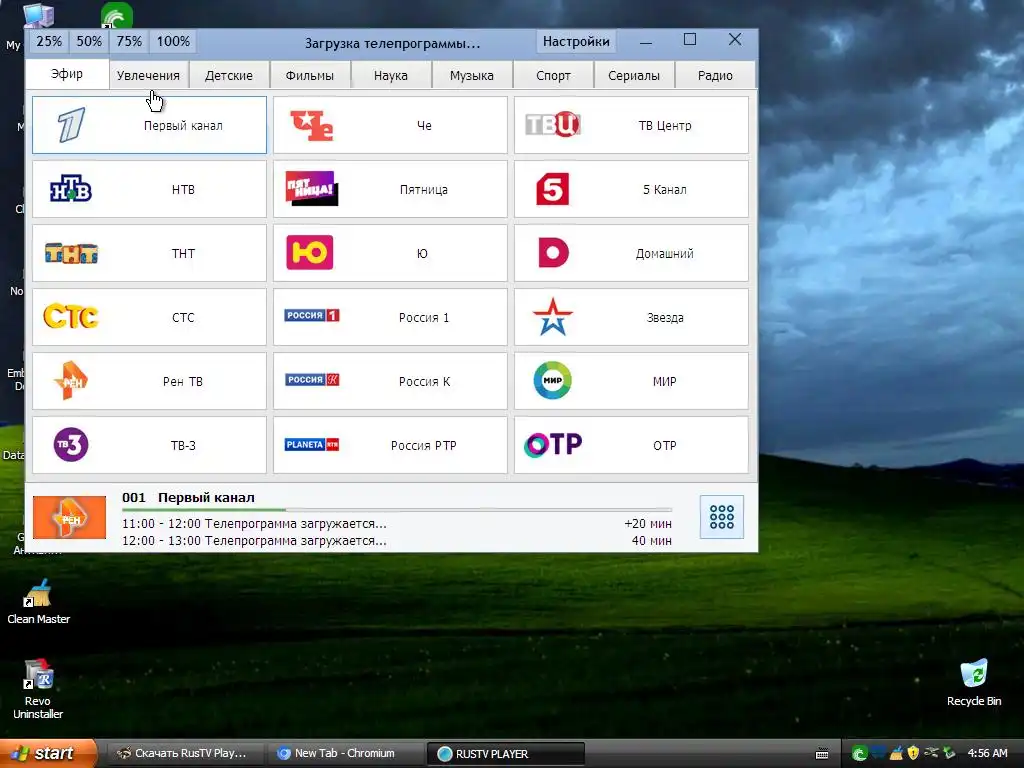Click the Пятница channel logo
This screenshot has height=768, width=1024.
312,188
